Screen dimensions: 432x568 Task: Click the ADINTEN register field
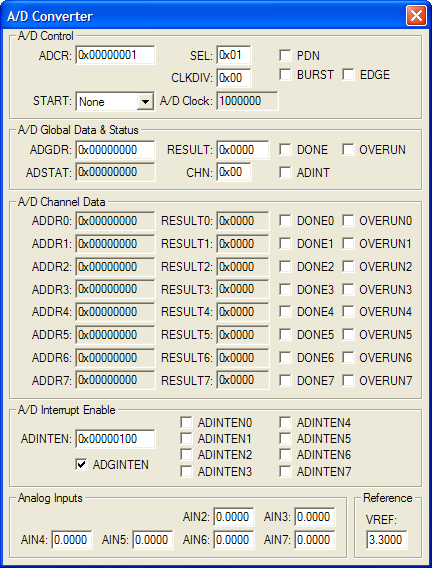tap(115, 439)
